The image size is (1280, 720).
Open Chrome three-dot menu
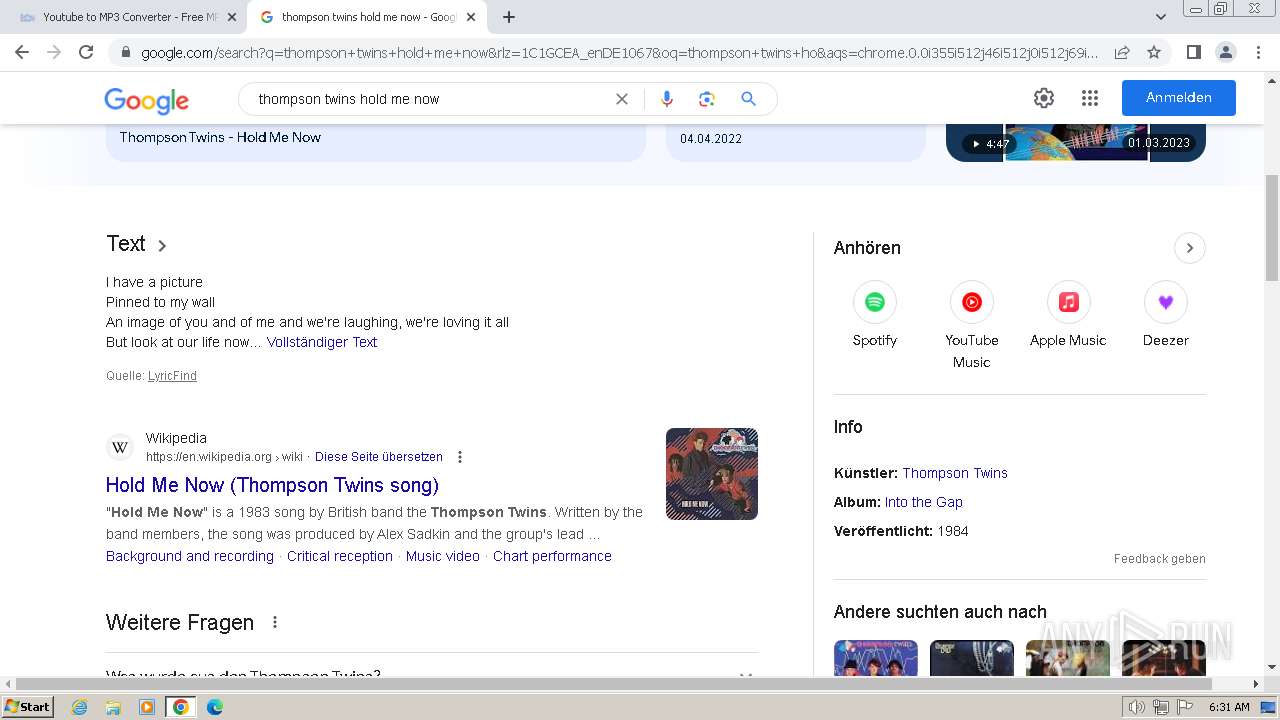[x=1258, y=52]
